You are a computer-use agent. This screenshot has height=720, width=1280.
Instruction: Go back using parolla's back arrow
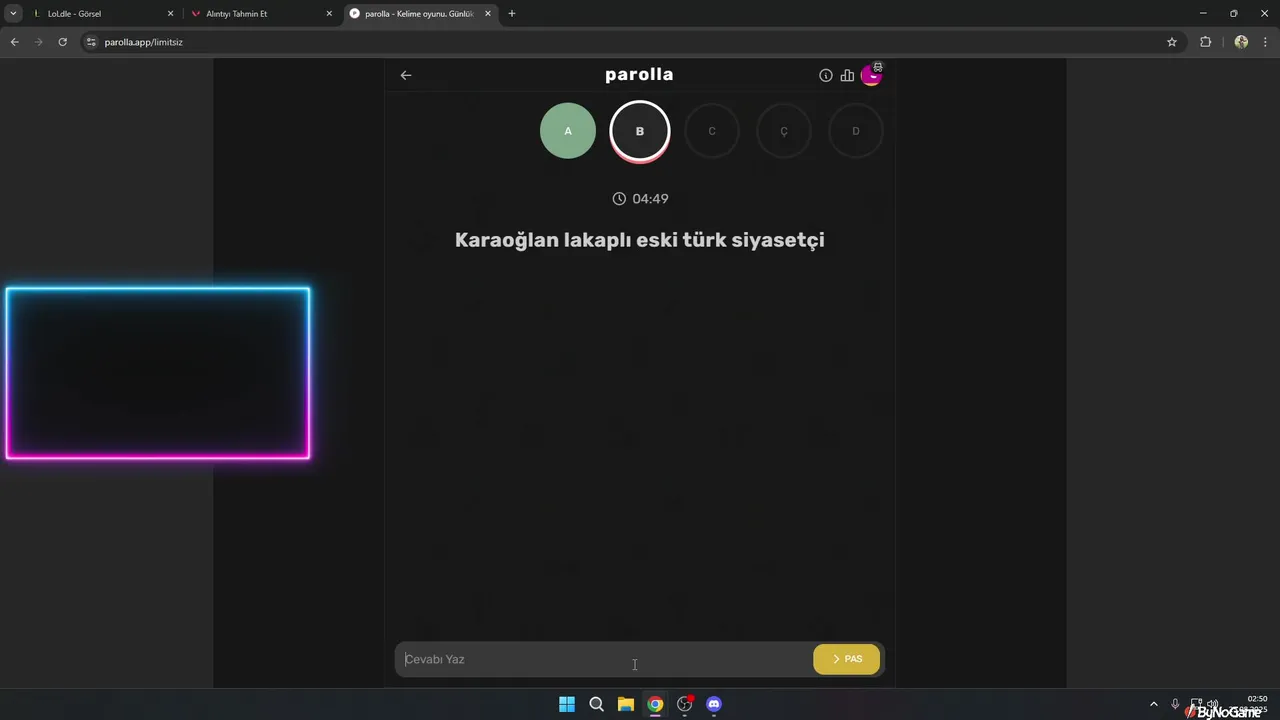click(406, 75)
